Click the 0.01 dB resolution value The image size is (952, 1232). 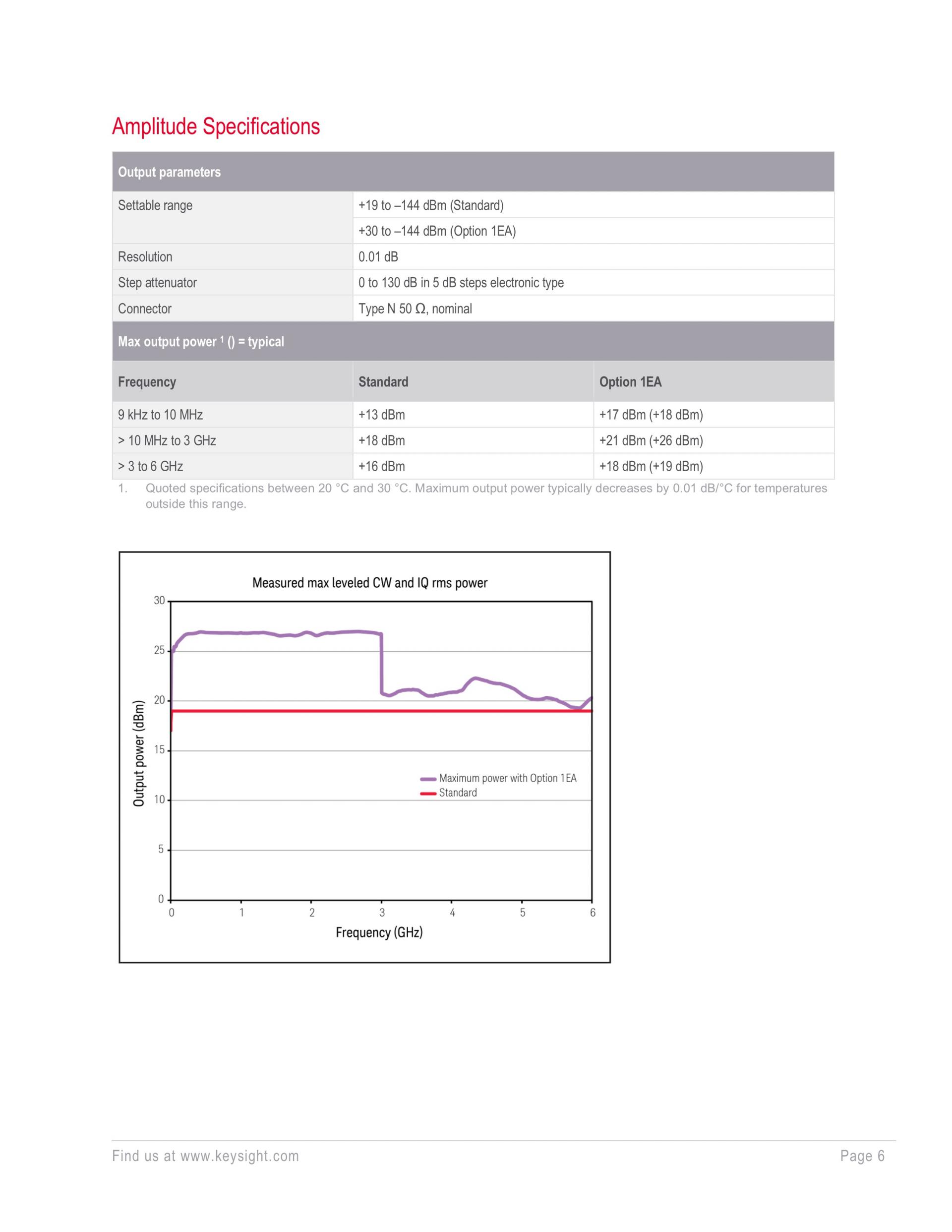(378, 257)
